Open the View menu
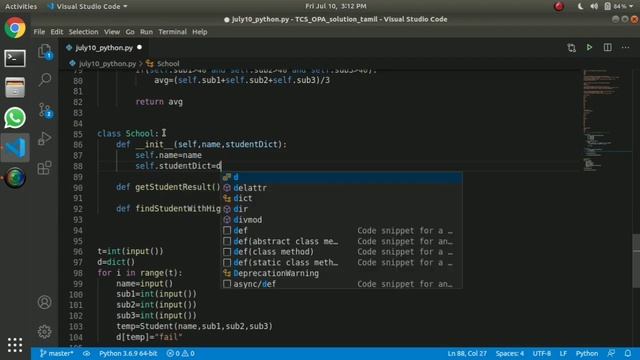Viewport: 640px width, 360px height. [x=111, y=32]
